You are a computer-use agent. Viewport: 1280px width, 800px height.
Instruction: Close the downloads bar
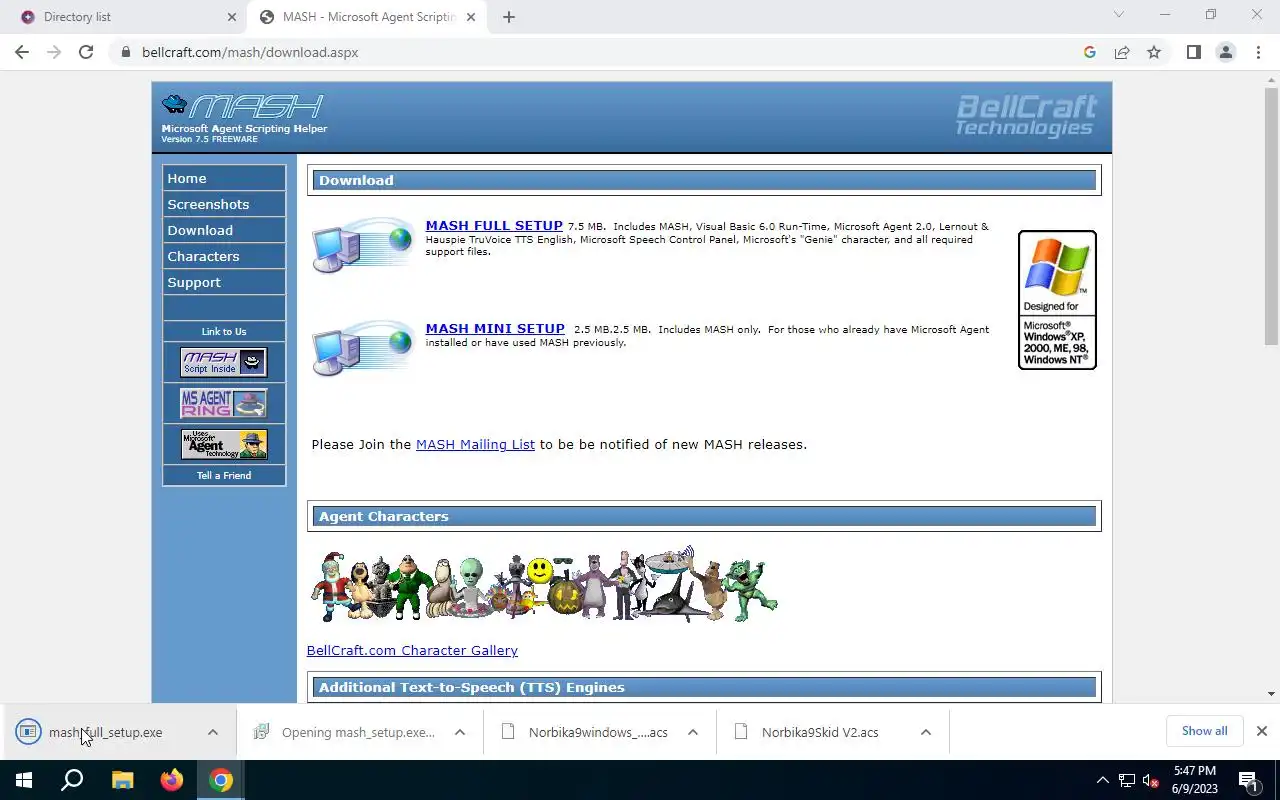pyautogui.click(x=1262, y=731)
